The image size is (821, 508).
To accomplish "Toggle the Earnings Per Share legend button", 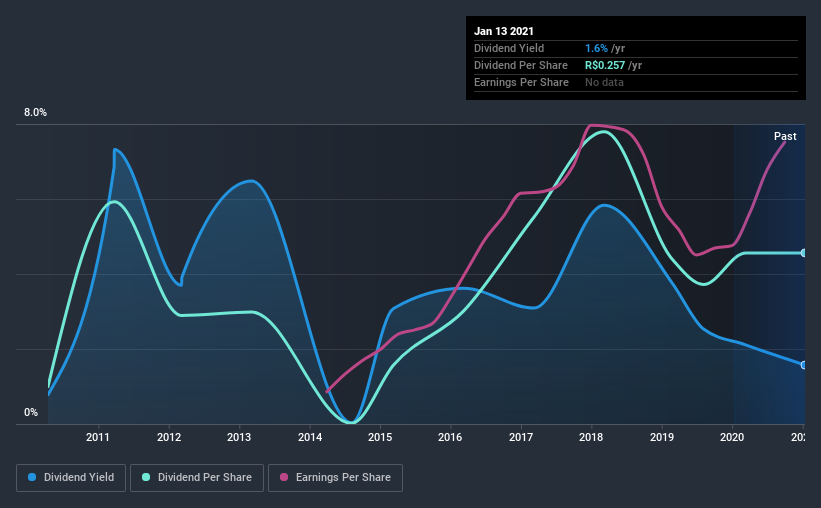I will coord(335,478).
